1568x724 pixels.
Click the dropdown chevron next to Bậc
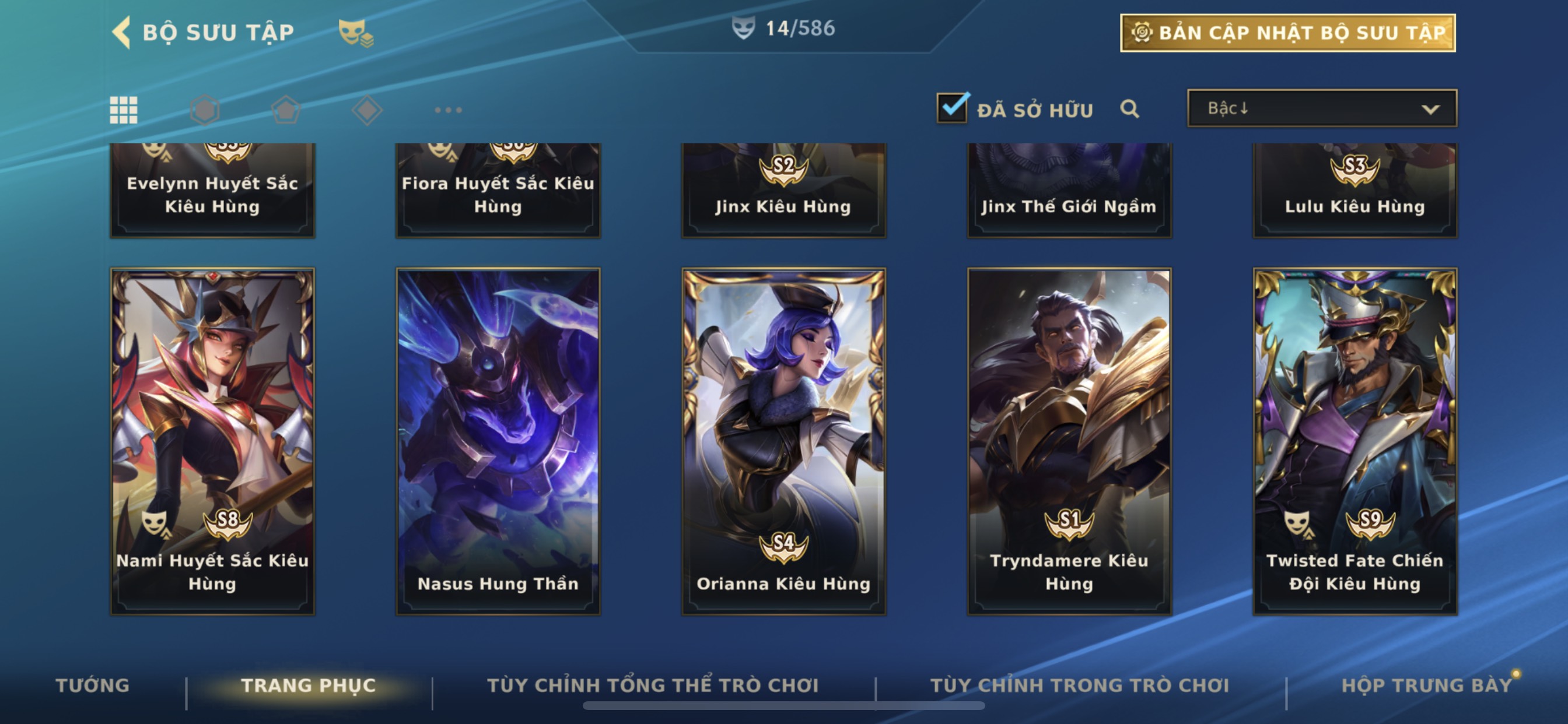click(1430, 110)
